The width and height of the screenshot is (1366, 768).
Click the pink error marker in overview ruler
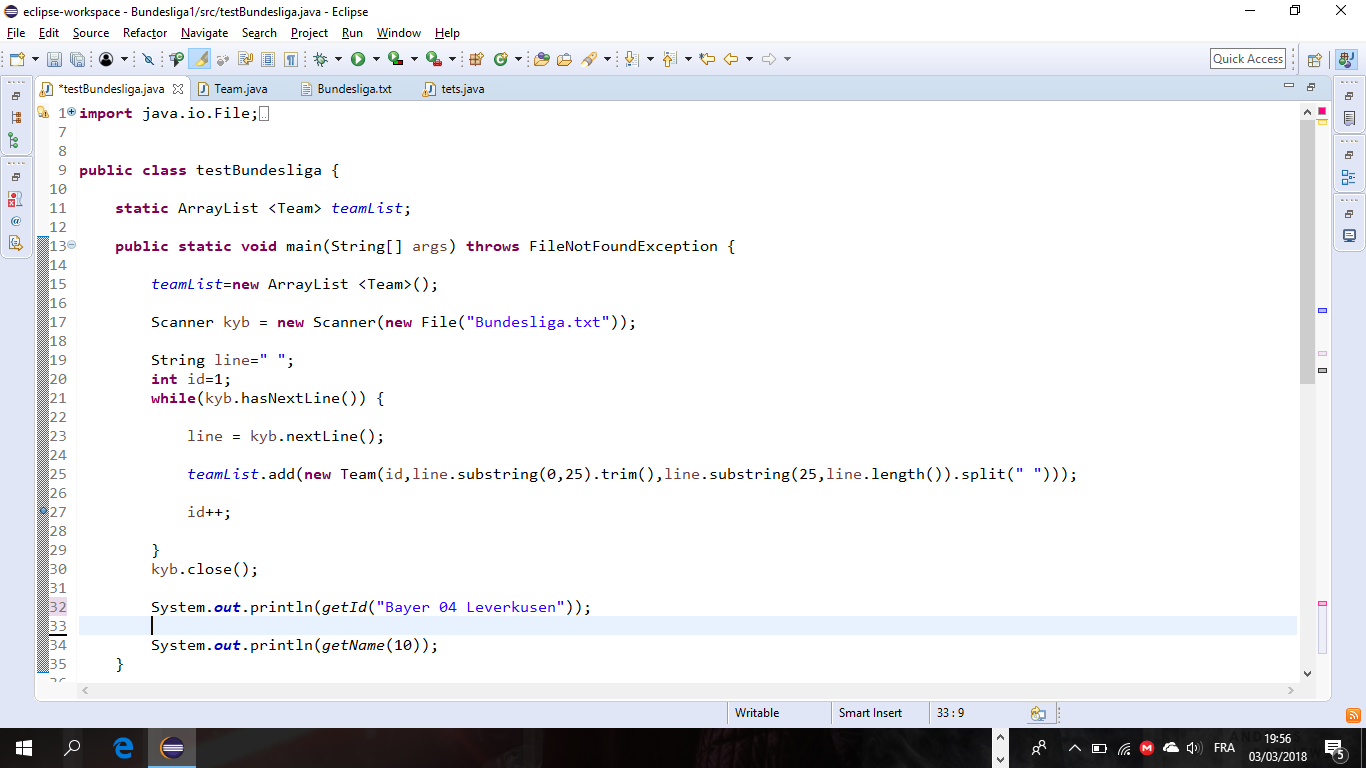pos(1322,604)
